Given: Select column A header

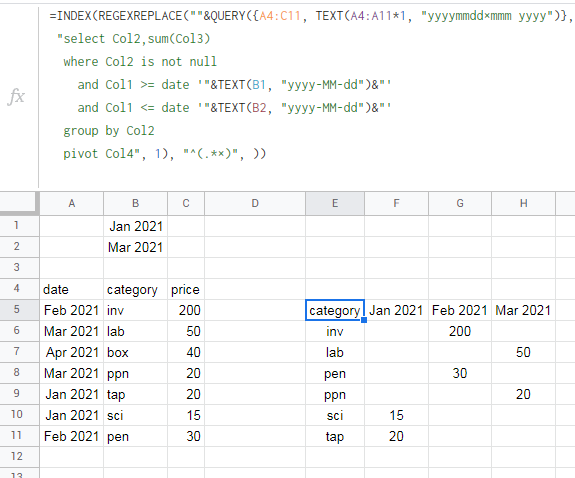Looking at the screenshot, I should (x=72, y=204).
